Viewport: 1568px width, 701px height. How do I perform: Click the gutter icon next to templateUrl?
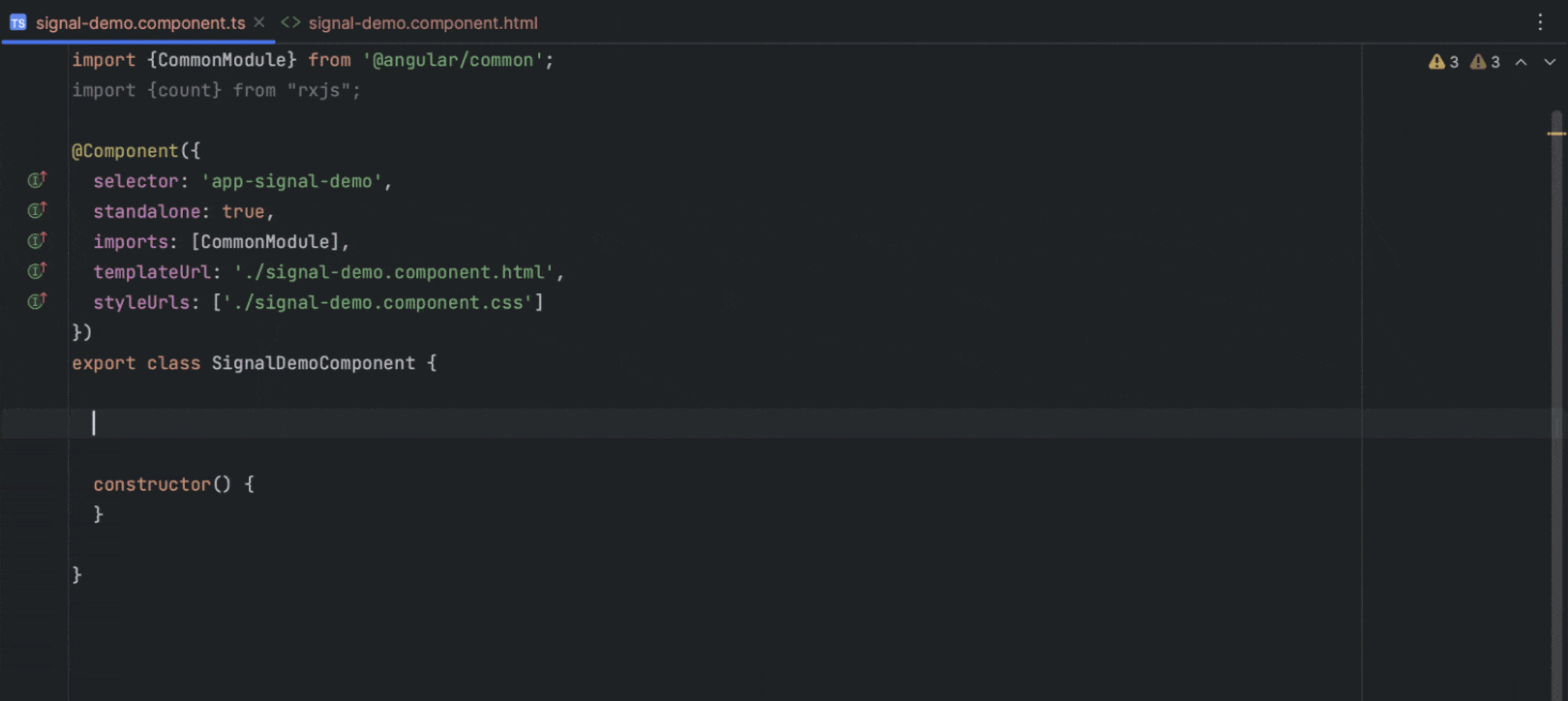(37, 271)
